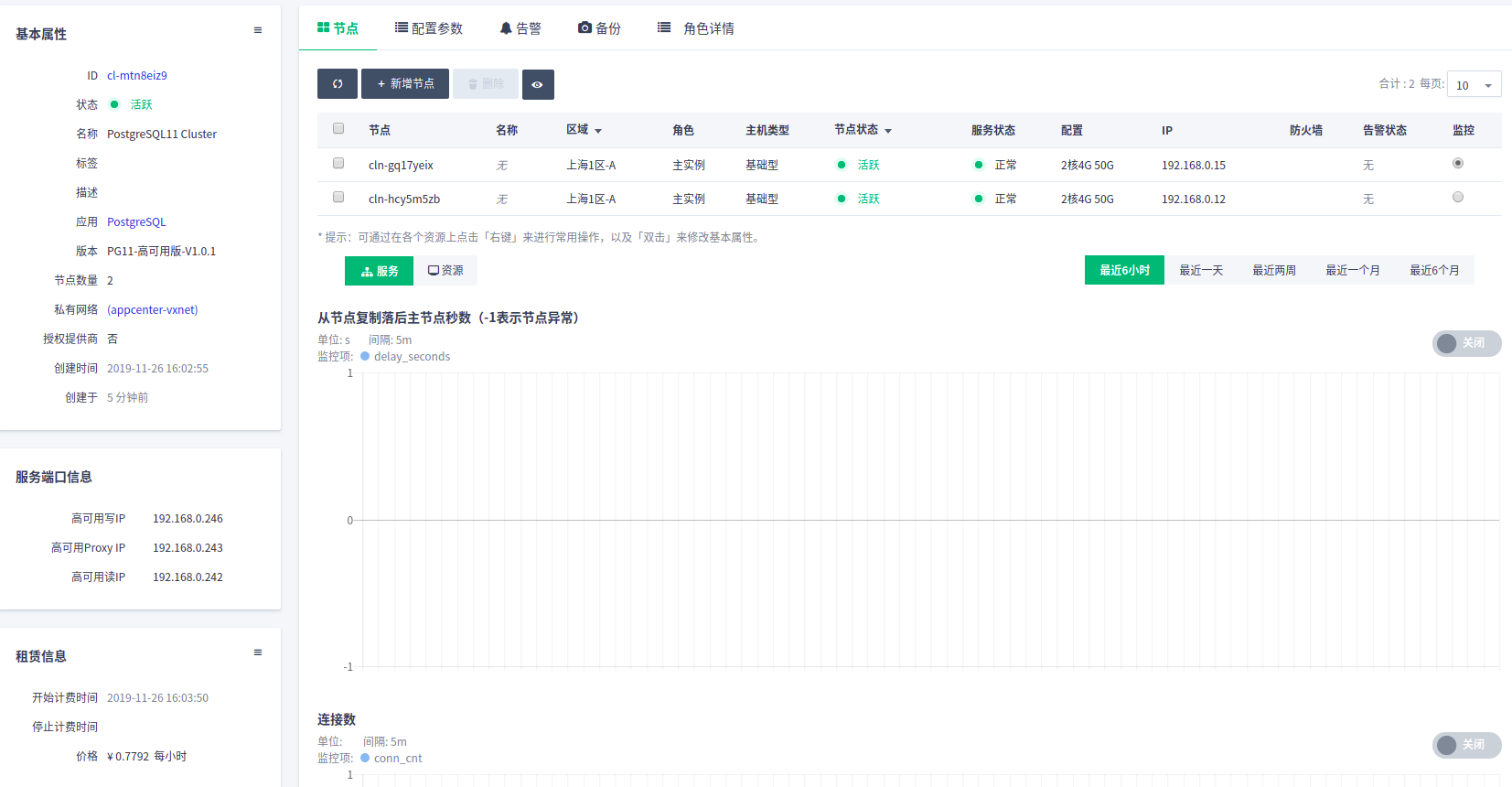Open cluster ID cl-mtn8eiz9 link

[x=137, y=76]
